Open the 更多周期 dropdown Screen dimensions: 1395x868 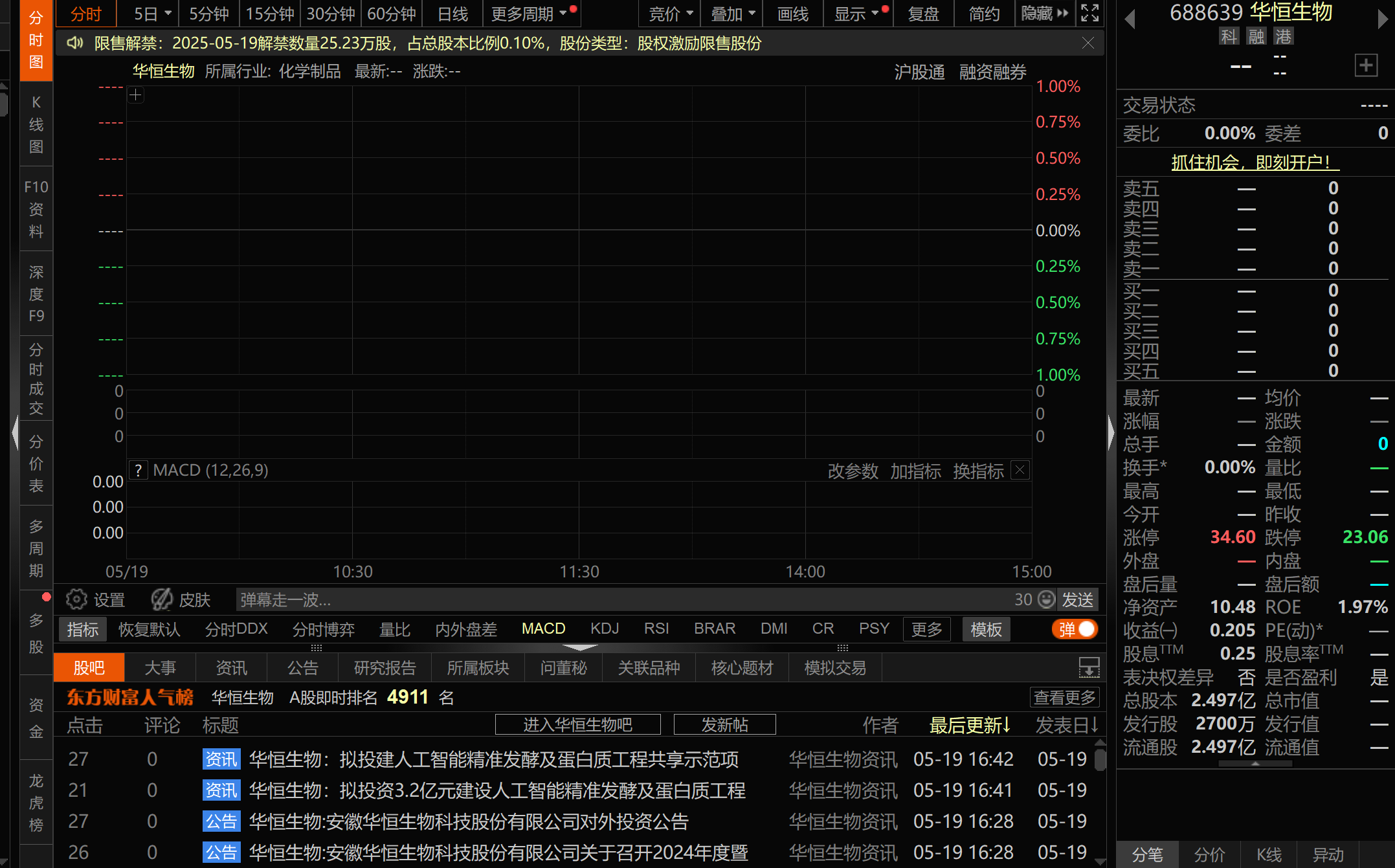tap(531, 14)
